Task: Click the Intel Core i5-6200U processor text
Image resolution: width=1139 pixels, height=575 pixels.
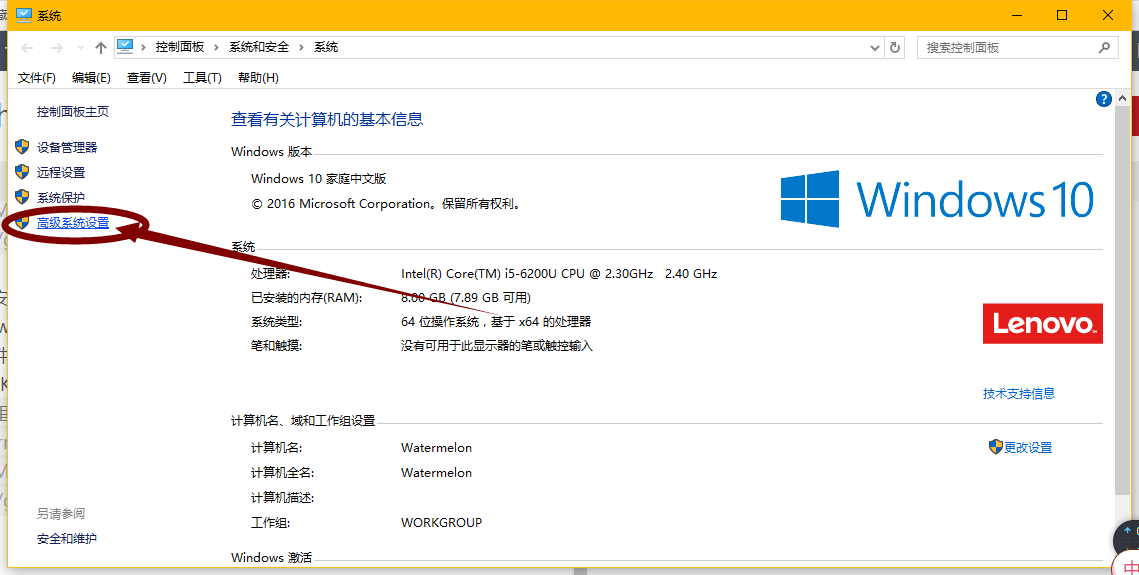Action: 559,274
